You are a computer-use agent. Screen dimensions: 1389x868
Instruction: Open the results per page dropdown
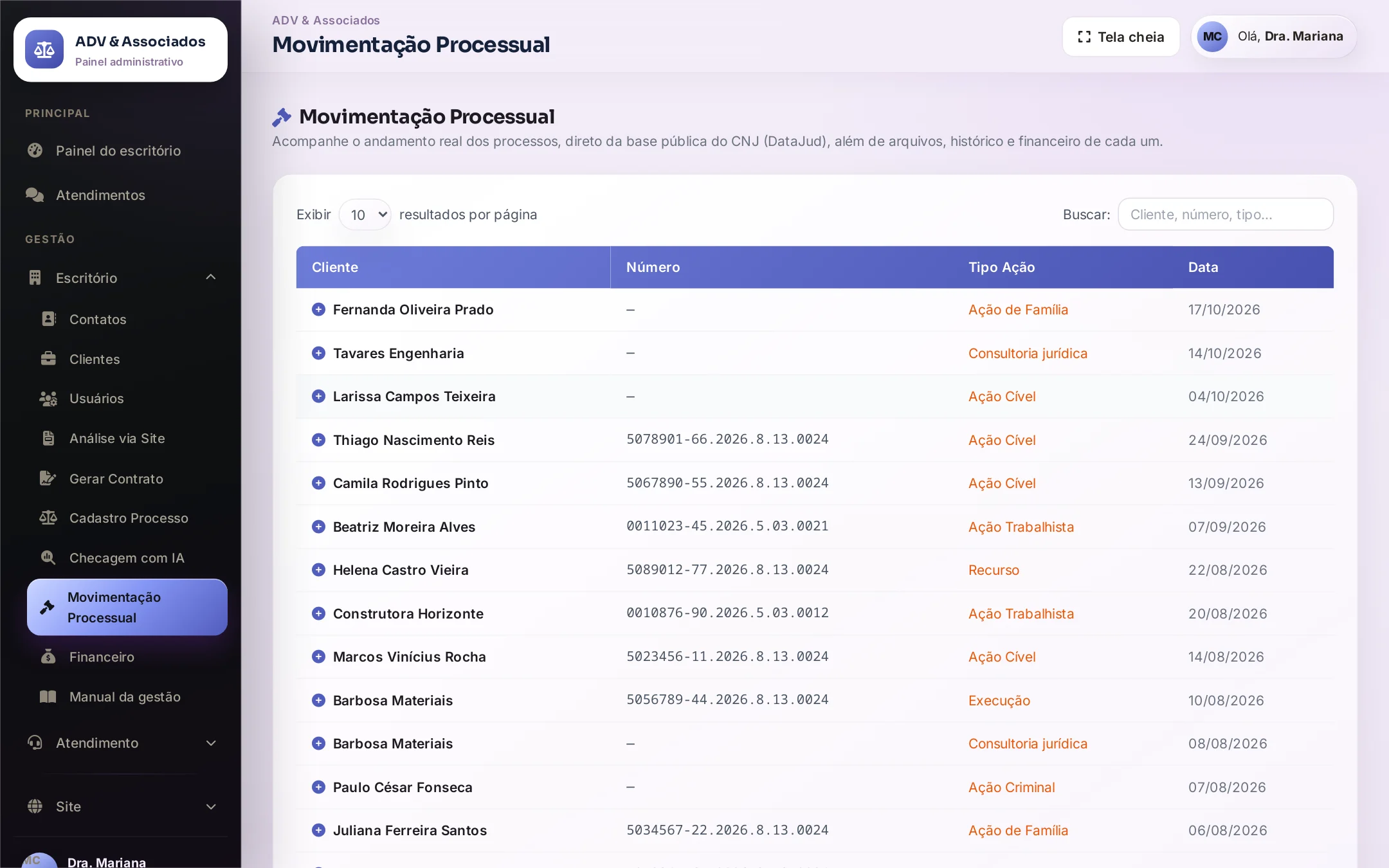pos(365,215)
